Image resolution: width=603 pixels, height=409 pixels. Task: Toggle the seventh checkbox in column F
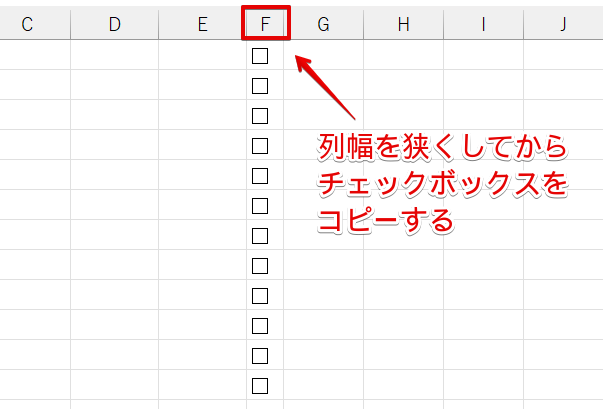[x=260, y=236]
